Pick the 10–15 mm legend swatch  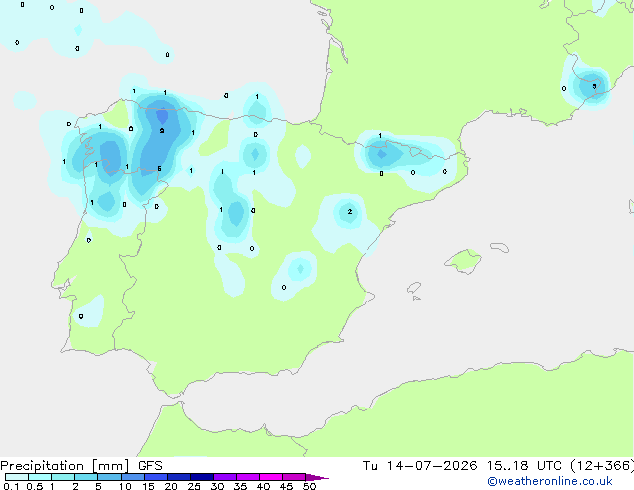click(133, 477)
